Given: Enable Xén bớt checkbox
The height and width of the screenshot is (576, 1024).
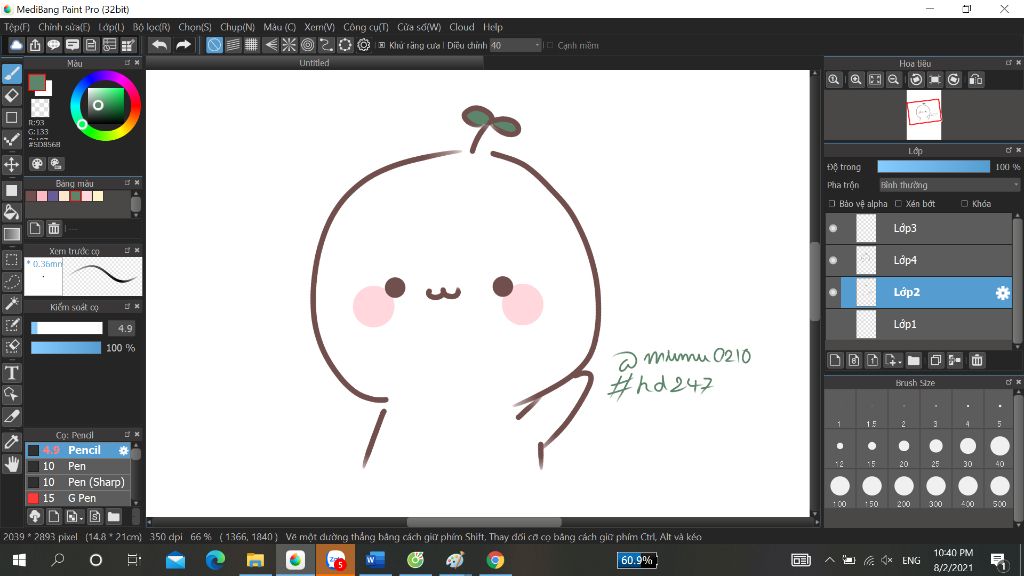Looking at the screenshot, I should pyautogui.click(x=899, y=204).
